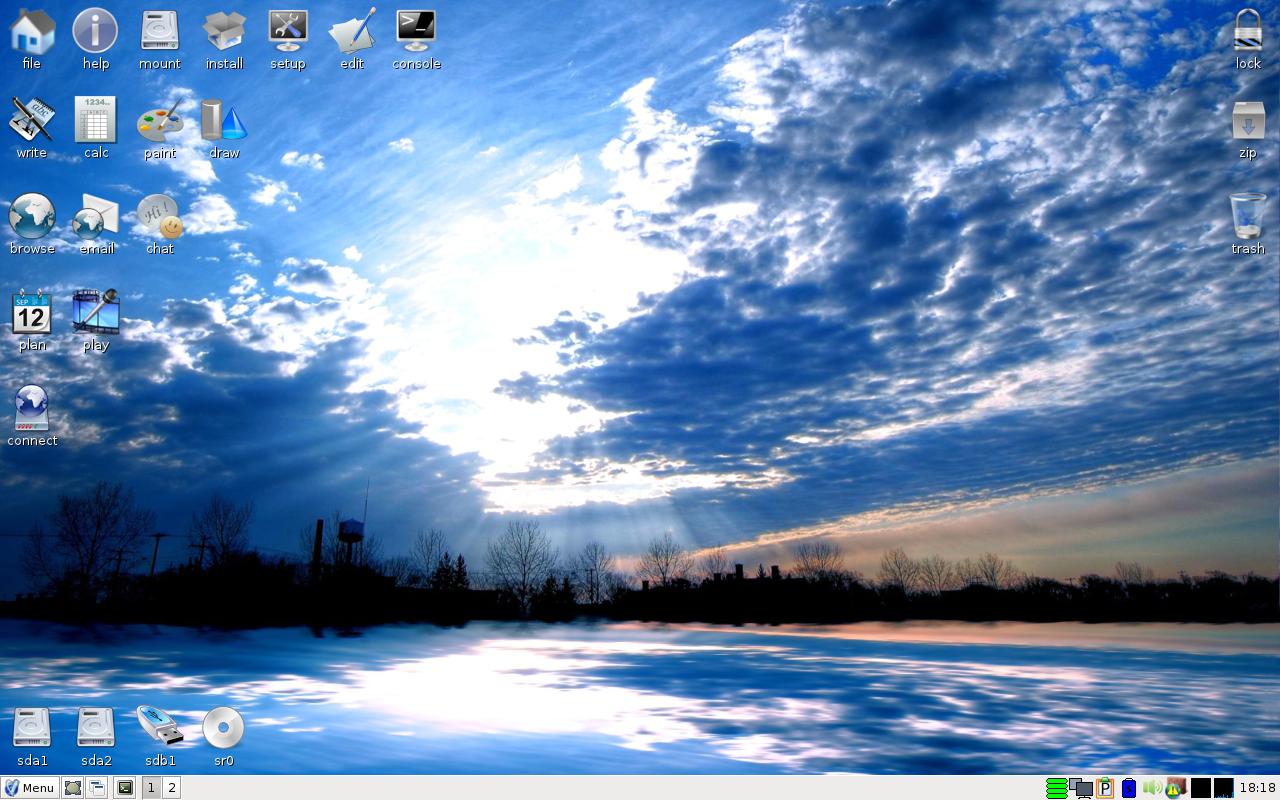The height and width of the screenshot is (800, 1280).
Task: Click the 18:18 clock in the tray
Action: click(1257, 788)
